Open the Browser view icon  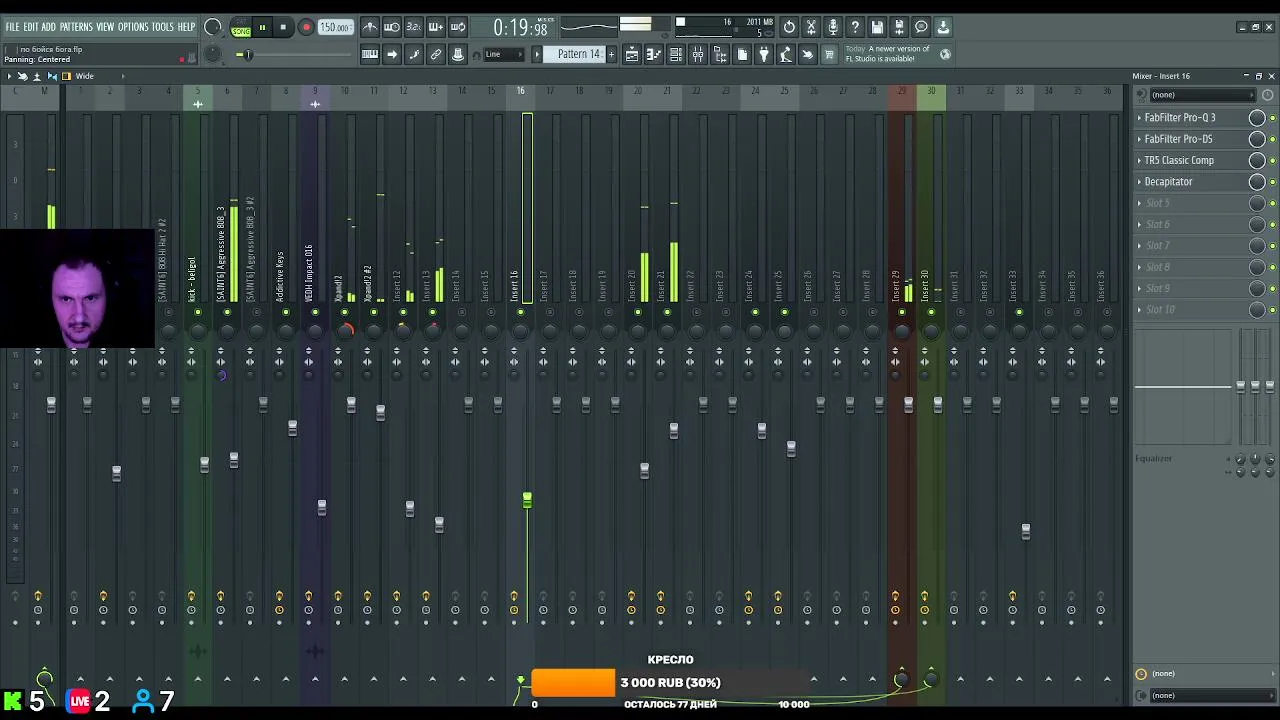pyautogui.click(x=720, y=54)
